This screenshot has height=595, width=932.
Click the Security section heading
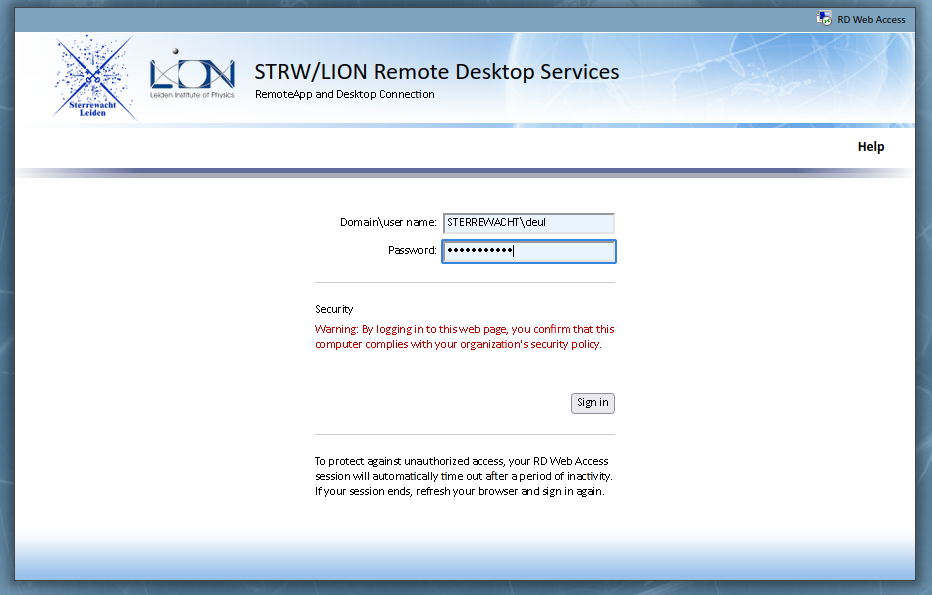[334, 310]
